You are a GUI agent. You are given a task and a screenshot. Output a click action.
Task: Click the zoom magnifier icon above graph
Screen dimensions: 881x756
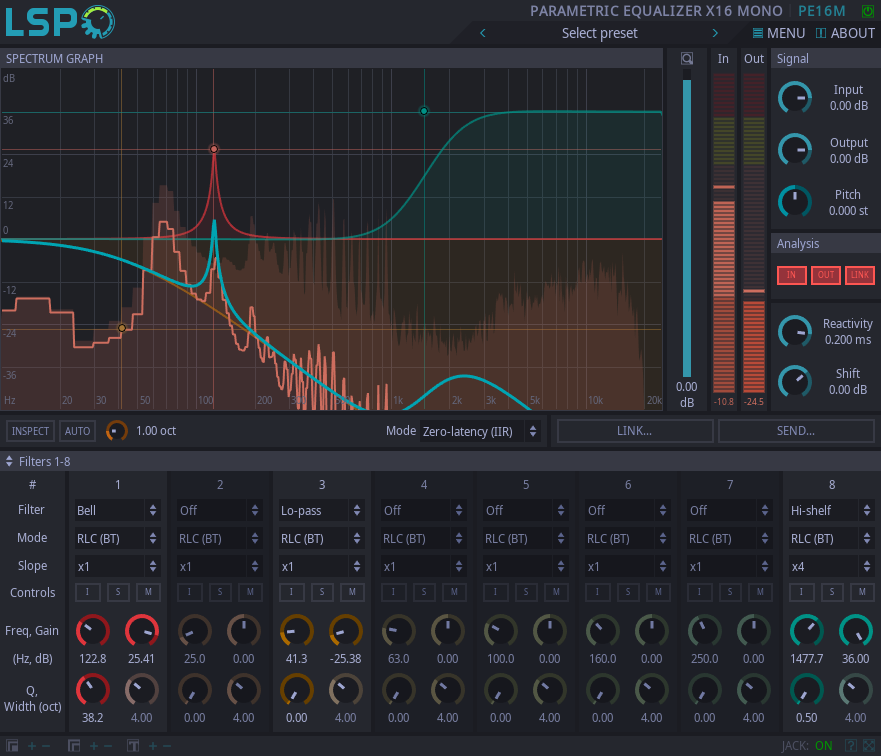click(x=687, y=59)
